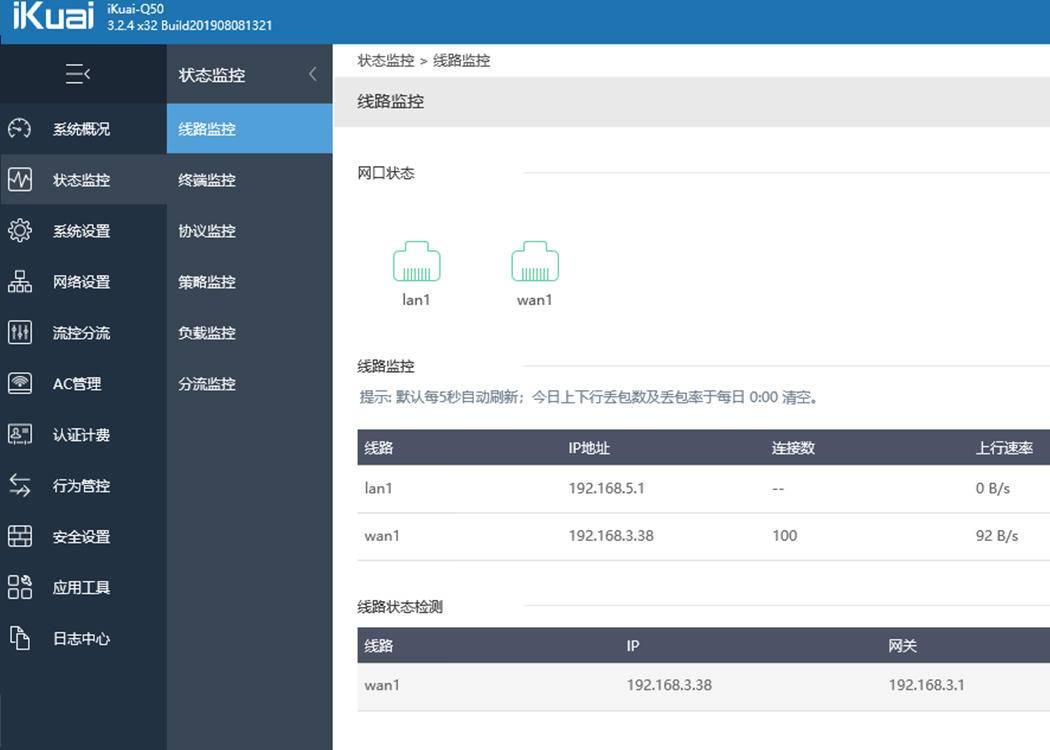The width and height of the screenshot is (1050, 750).
Task: Click the wan1 port connector icon
Action: 535,261
